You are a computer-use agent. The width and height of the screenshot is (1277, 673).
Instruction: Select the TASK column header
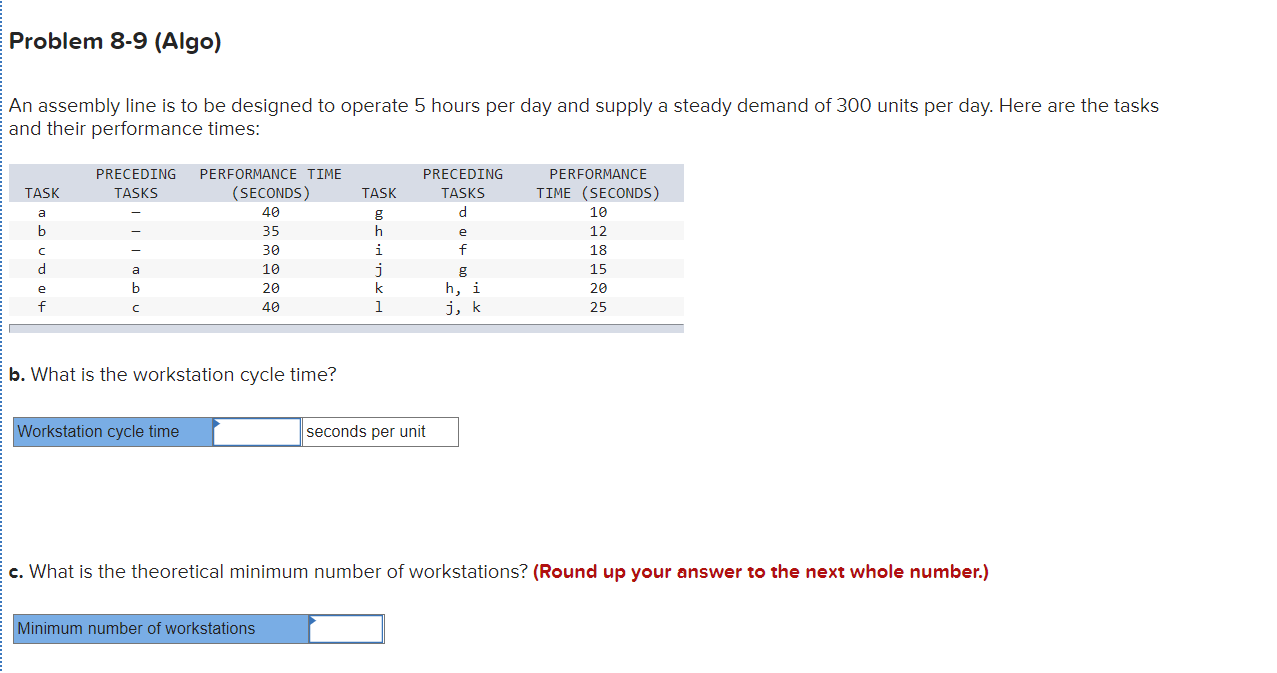tap(42, 193)
